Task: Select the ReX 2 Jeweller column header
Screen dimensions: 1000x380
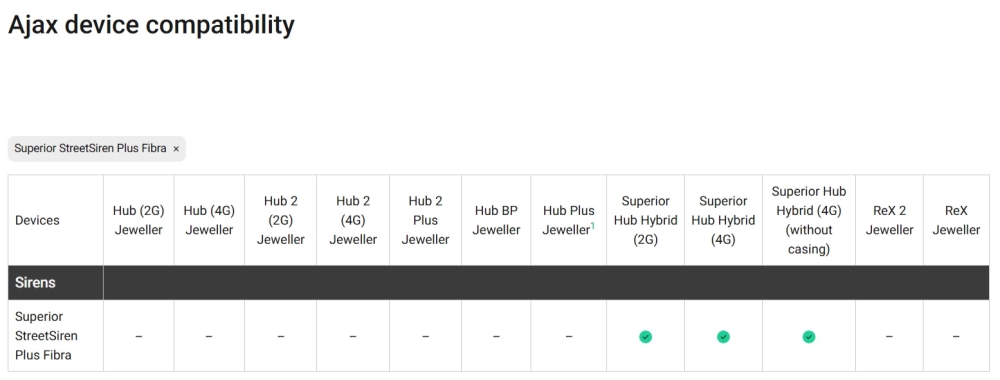Action: pos(889,220)
